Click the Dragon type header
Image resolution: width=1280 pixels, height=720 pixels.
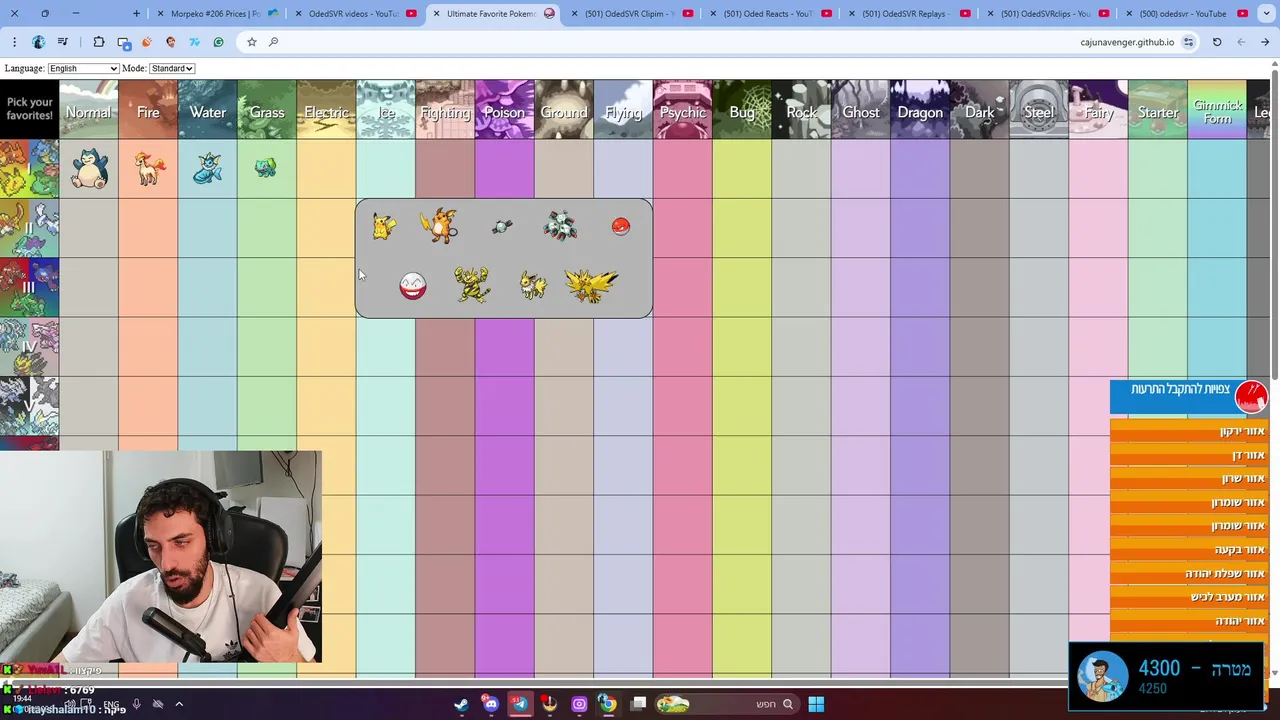920,110
